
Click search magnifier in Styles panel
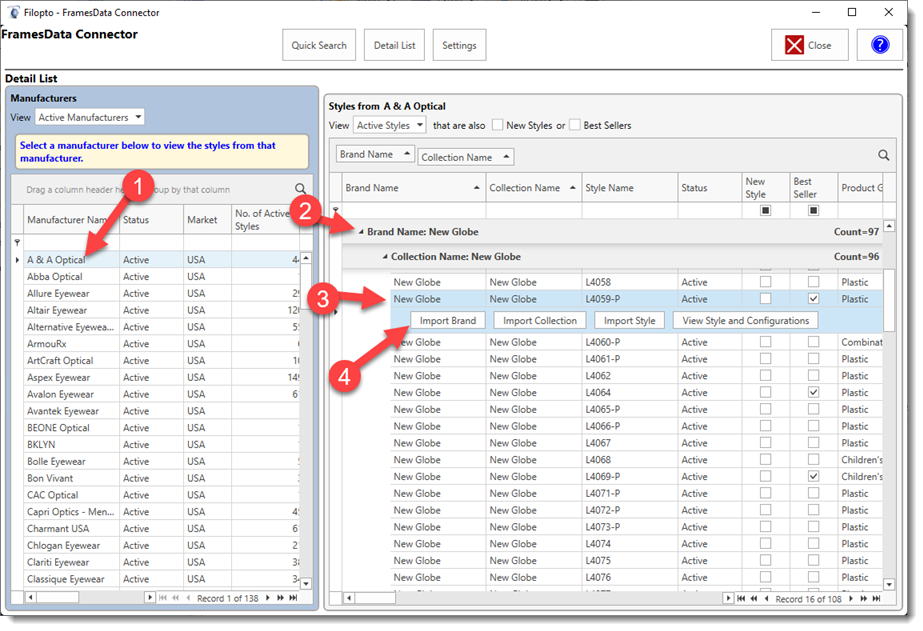pyautogui.click(x=884, y=155)
